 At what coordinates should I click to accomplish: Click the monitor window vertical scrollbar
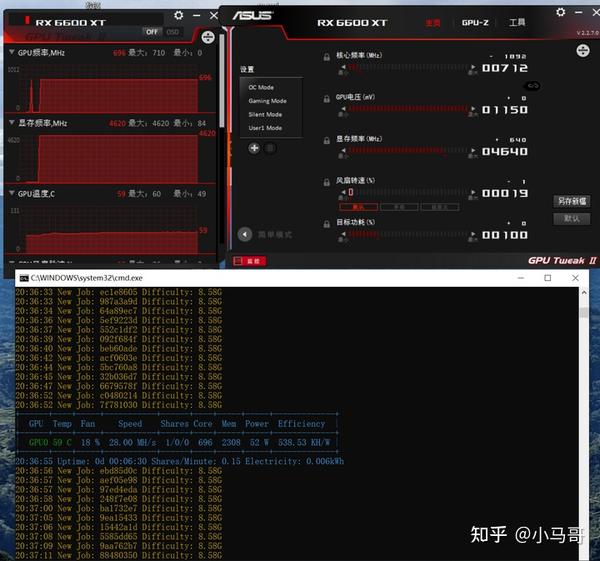[x=222, y=81]
